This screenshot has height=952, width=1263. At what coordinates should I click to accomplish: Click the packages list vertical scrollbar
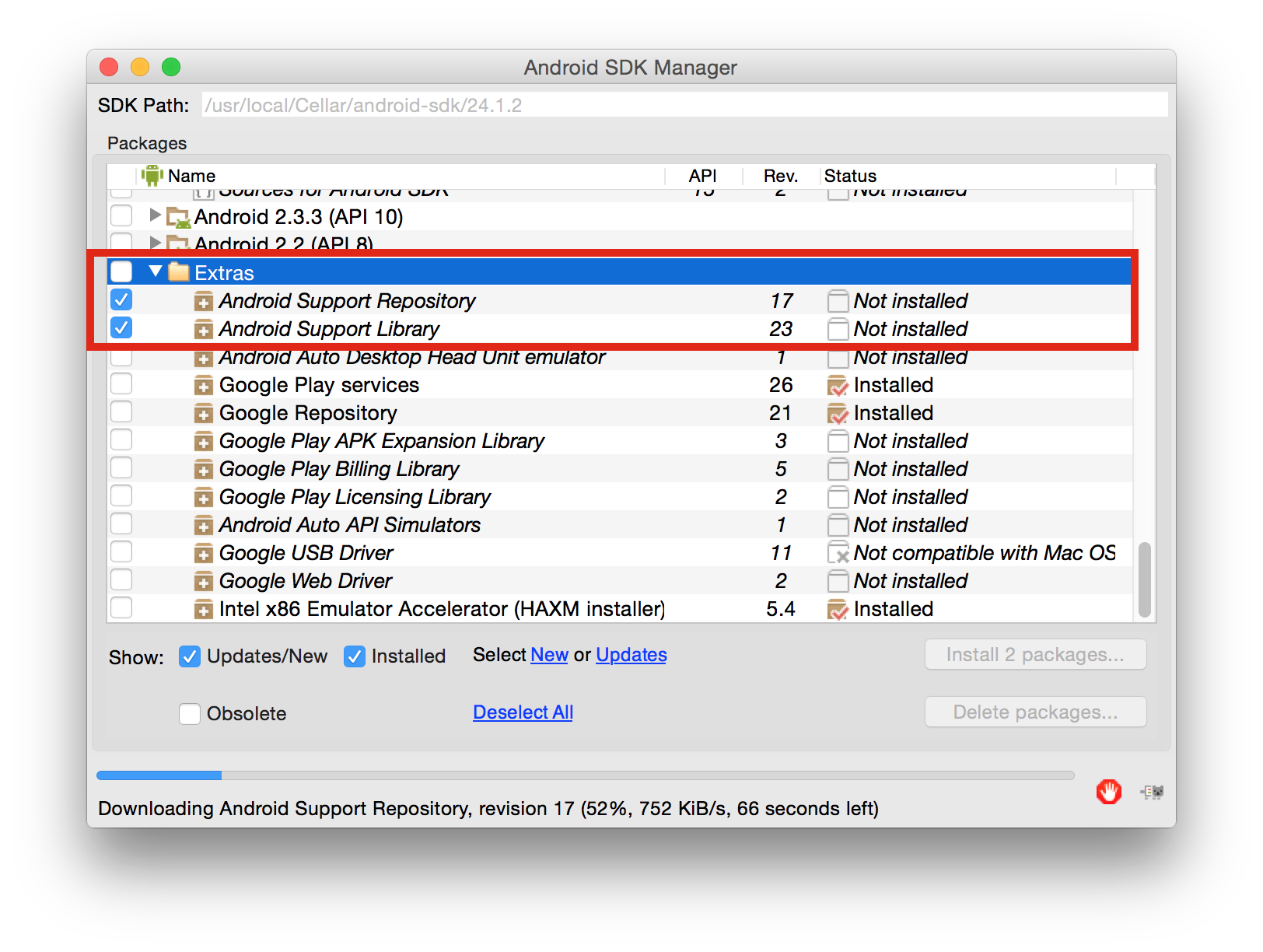[1144, 579]
